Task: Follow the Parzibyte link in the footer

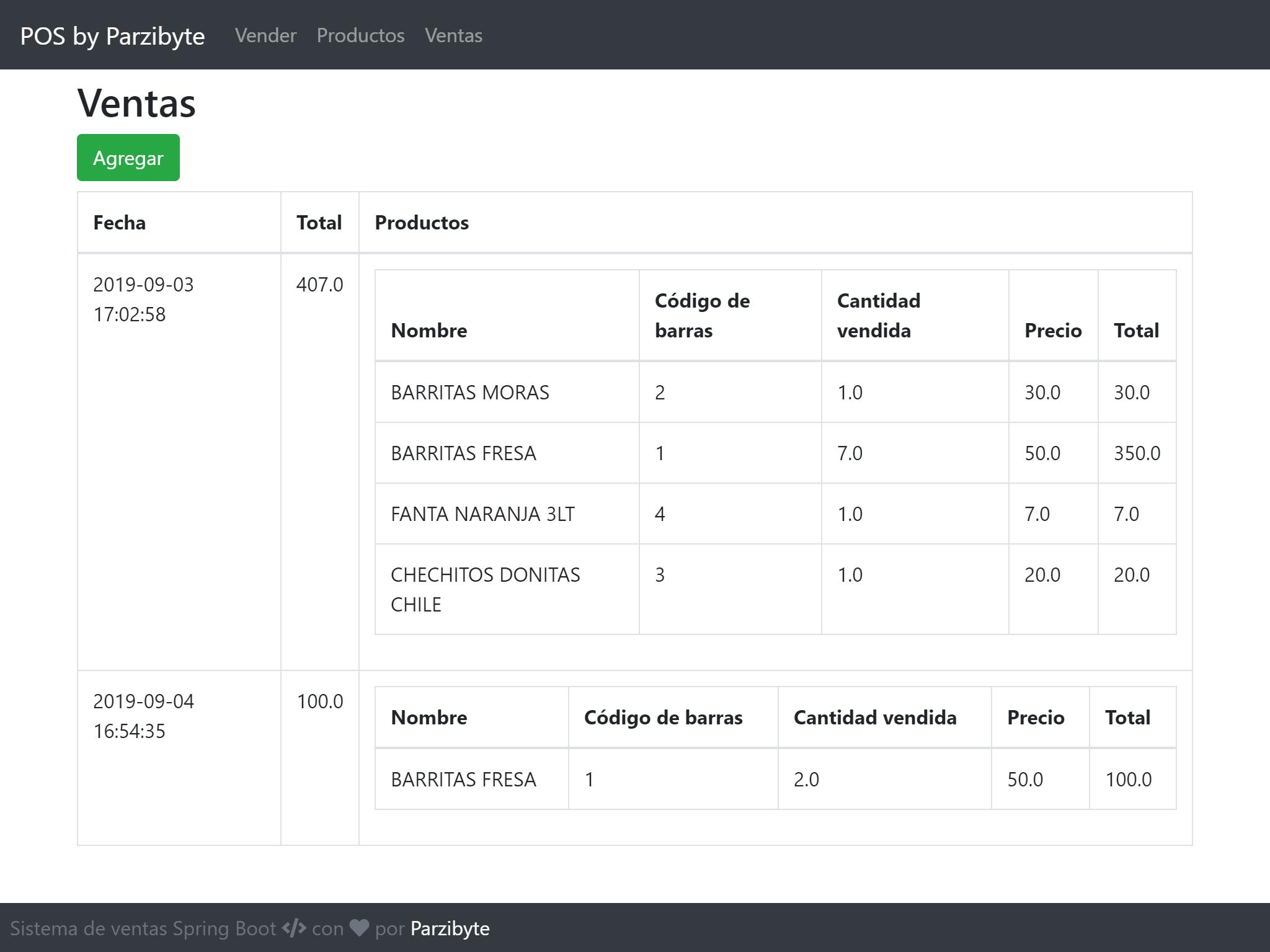Action: [450, 928]
